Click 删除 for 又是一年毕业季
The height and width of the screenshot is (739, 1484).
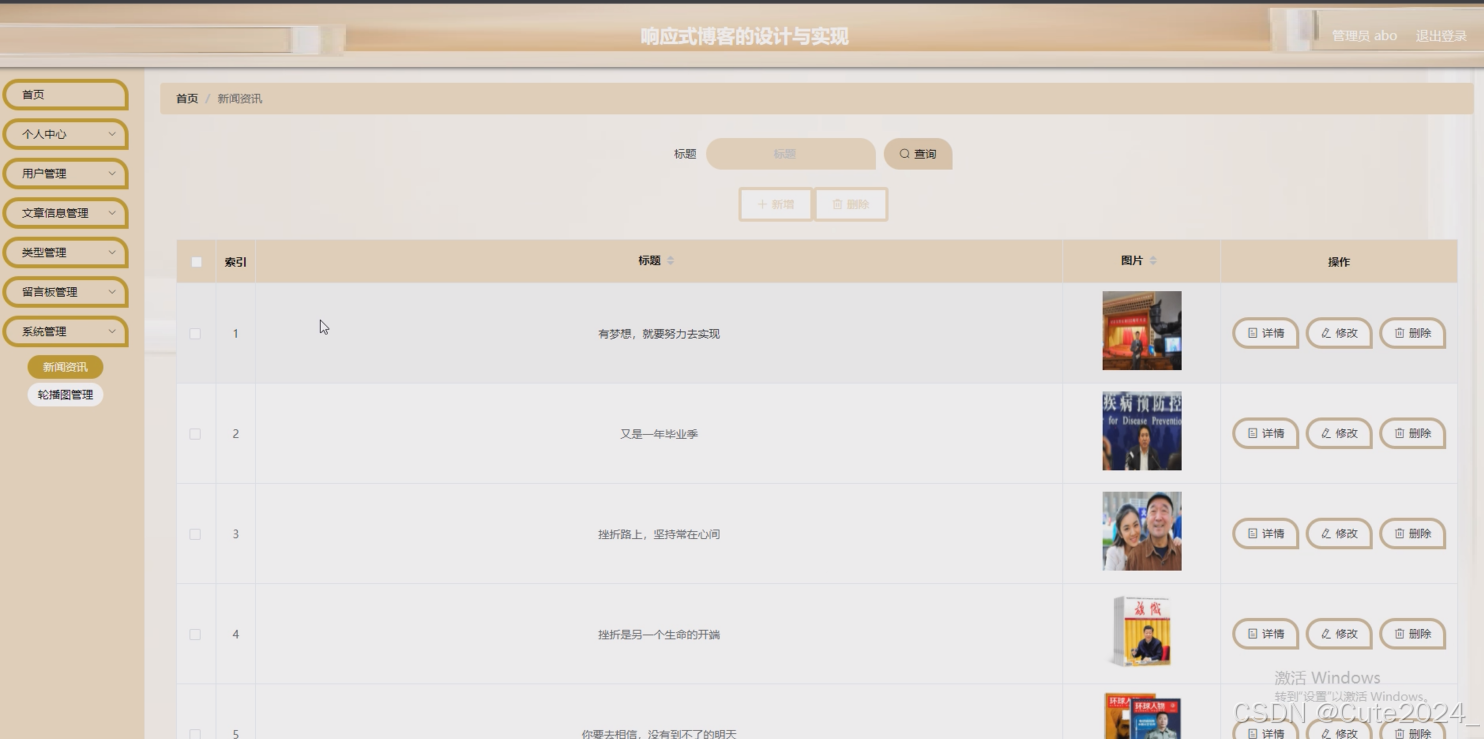pyautogui.click(x=1413, y=433)
